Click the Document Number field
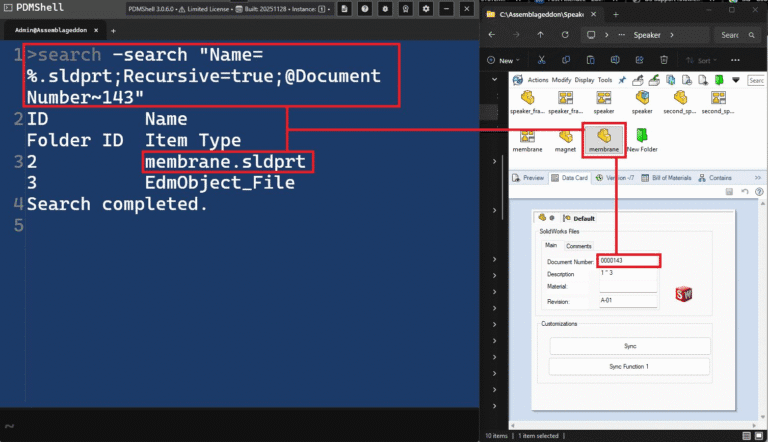Image resolution: width=768 pixels, height=442 pixels. [628, 261]
